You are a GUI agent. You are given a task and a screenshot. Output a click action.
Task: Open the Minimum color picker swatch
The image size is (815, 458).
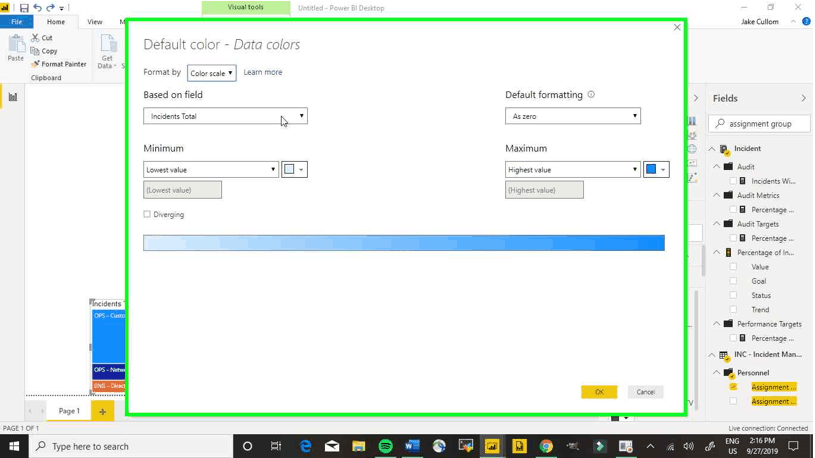[x=294, y=169]
